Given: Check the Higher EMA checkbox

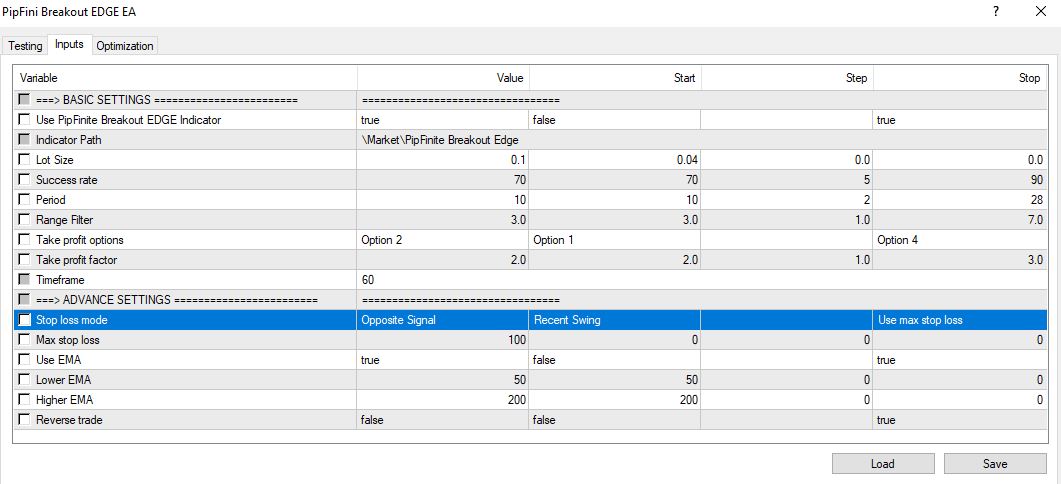Looking at the screenshot, I should (x=24, y=400).
